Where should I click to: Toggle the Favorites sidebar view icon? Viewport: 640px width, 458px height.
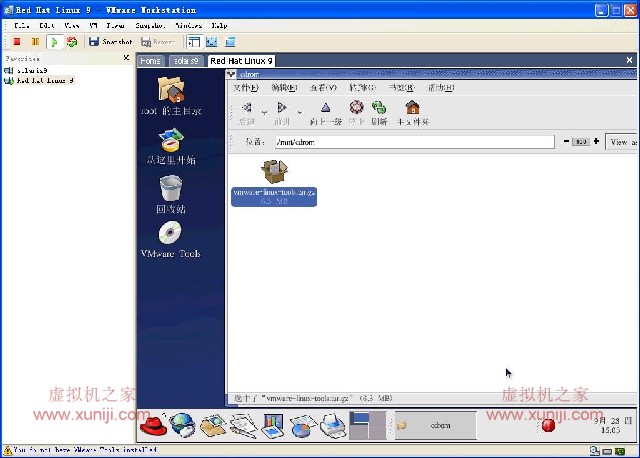point(194,42)
